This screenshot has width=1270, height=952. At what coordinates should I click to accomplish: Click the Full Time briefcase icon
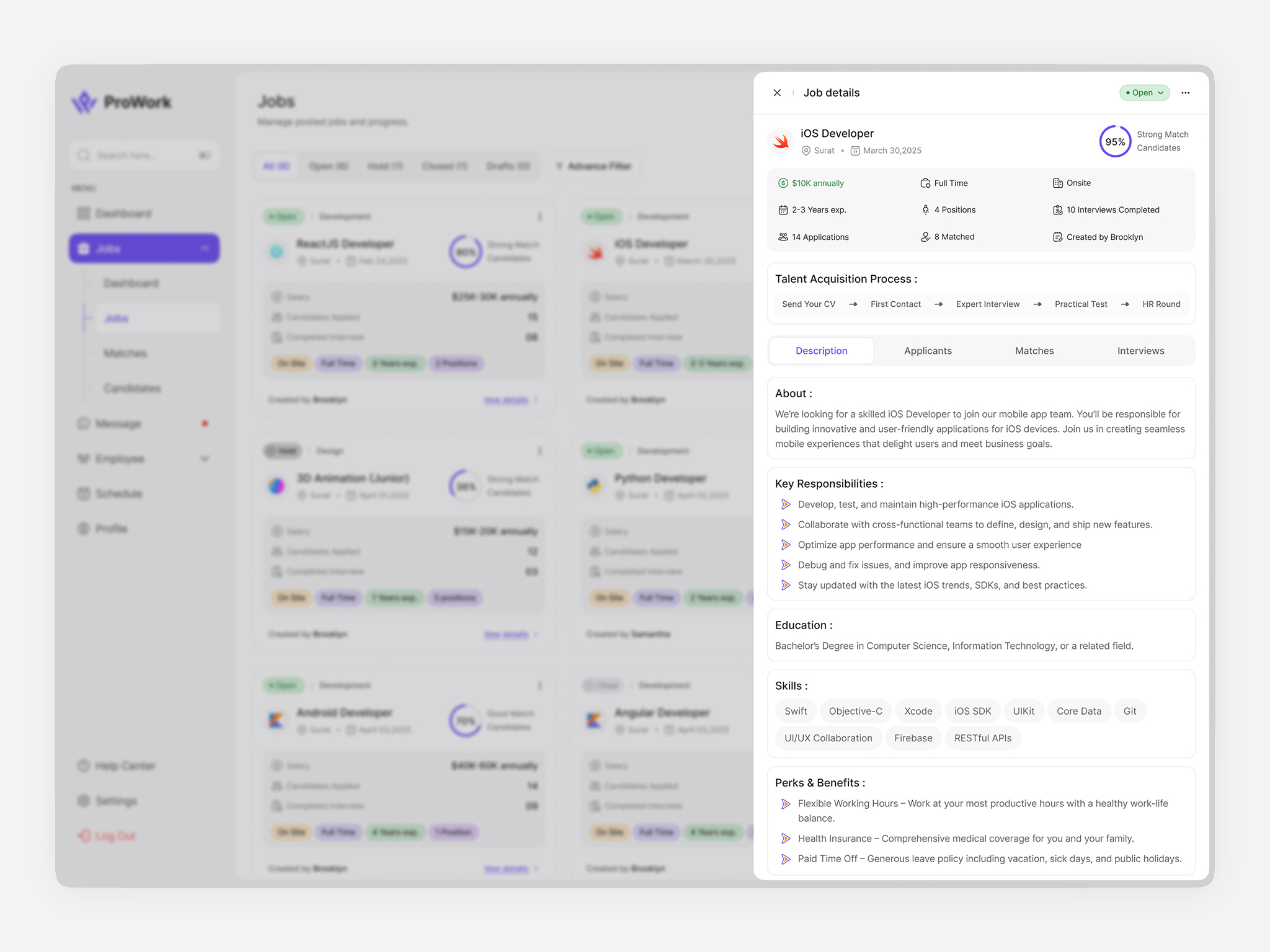[925, 183]
